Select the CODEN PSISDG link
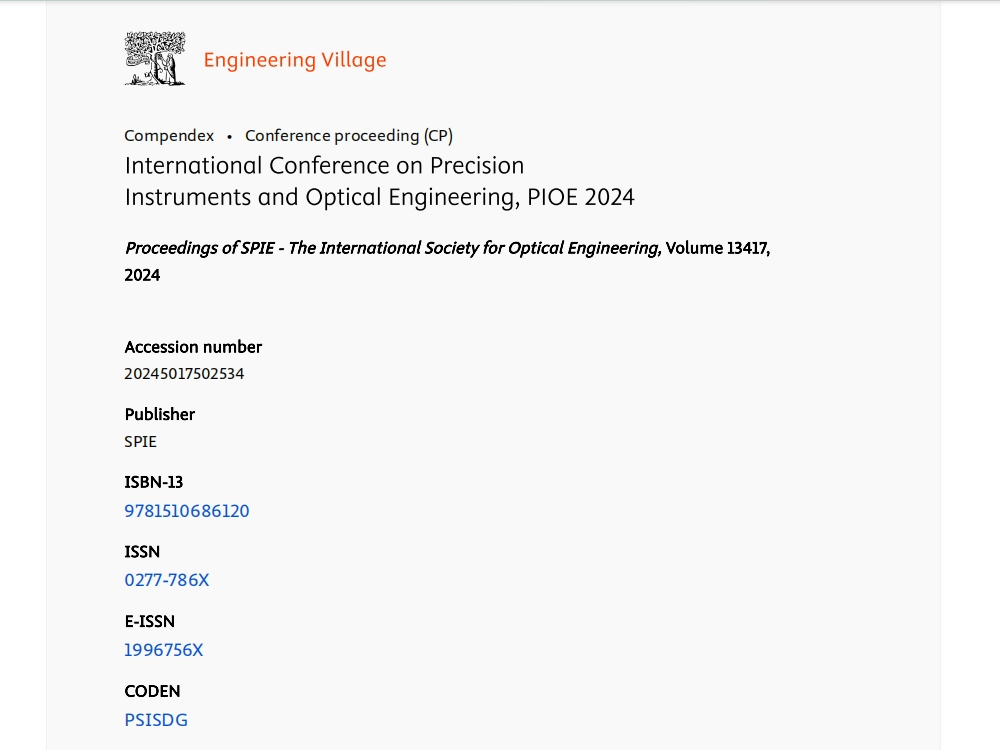 click(x=156, y=720)
